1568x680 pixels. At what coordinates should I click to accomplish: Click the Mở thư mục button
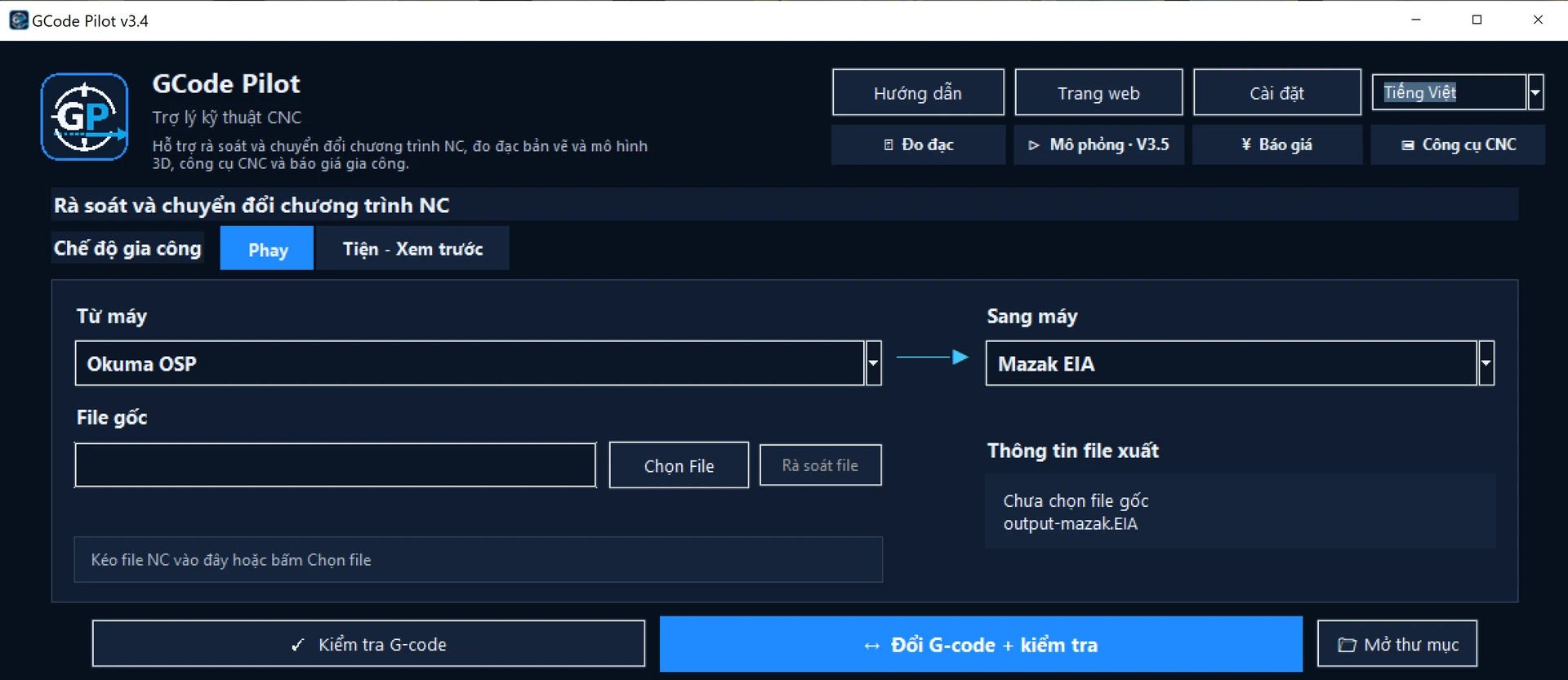[x=1397, y=644]
